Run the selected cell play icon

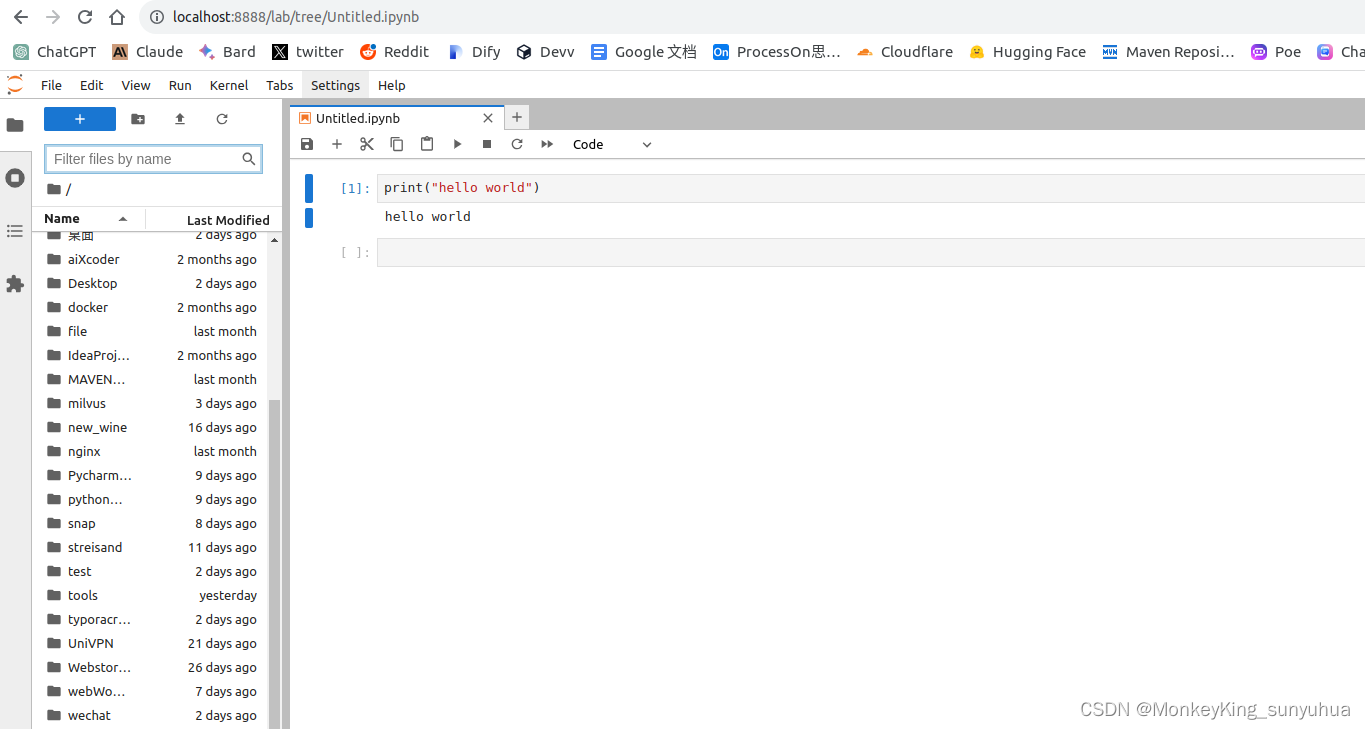(x=457, y=144)
